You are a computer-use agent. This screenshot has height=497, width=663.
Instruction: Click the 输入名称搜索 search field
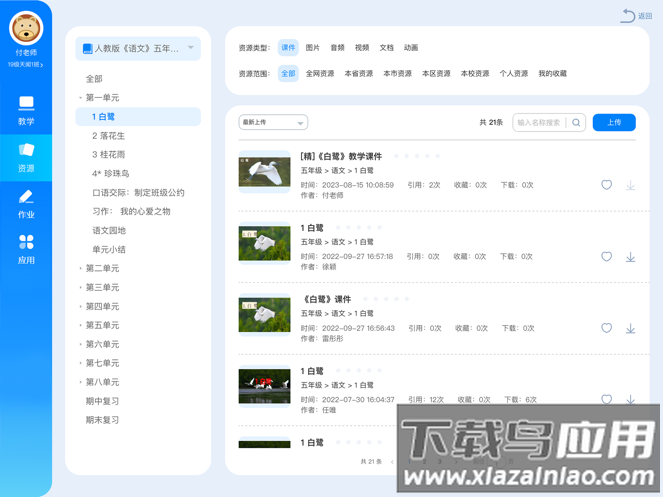coord(540,123)
